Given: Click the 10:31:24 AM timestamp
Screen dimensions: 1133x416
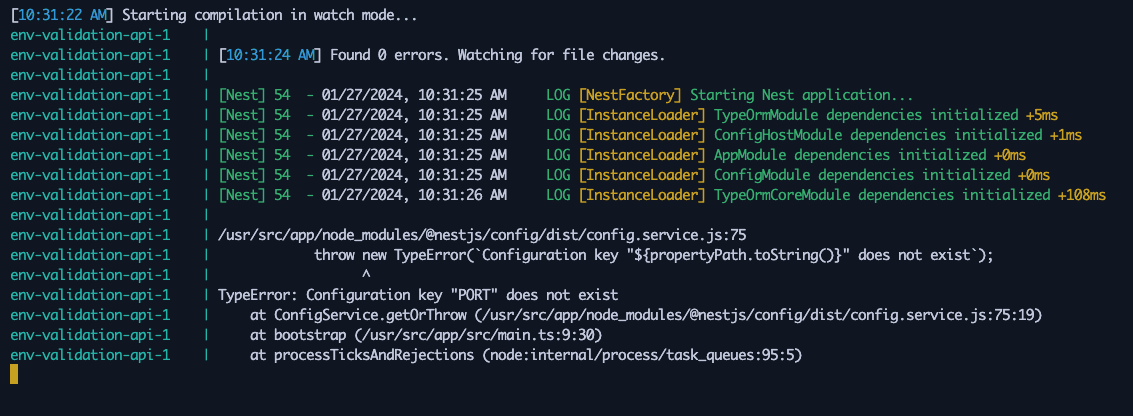Looking at the screenshot, I should pos(269,55).
